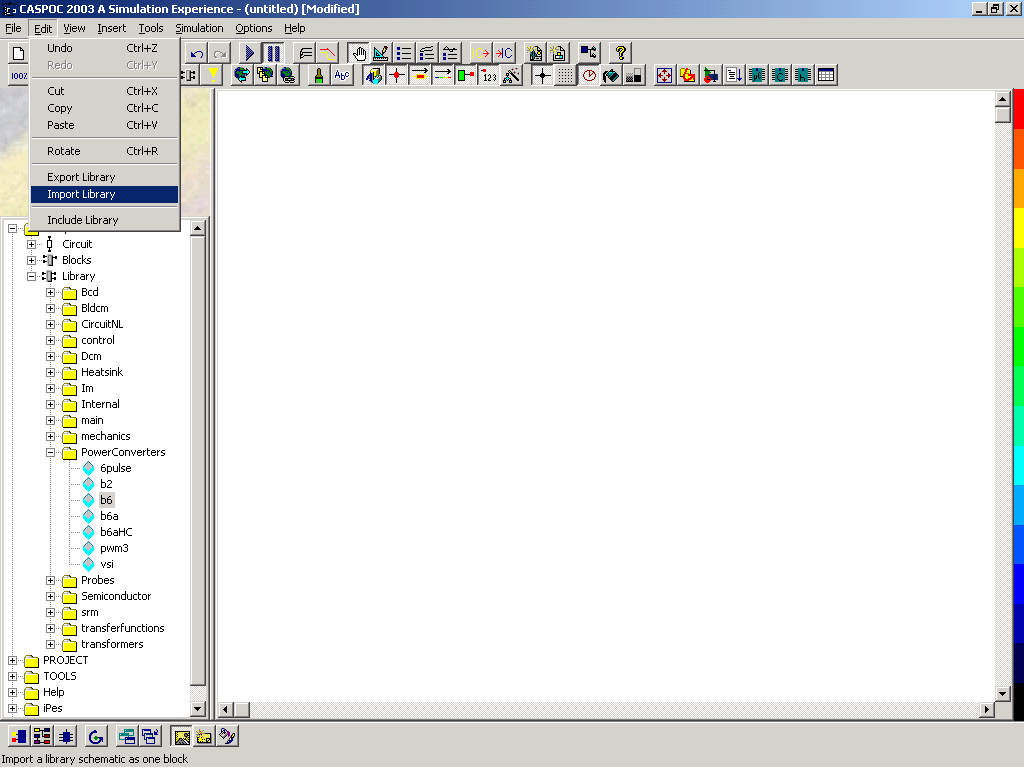
Task: Click the tree panel scroll down arrow
Action: click(x=198, y=709)
